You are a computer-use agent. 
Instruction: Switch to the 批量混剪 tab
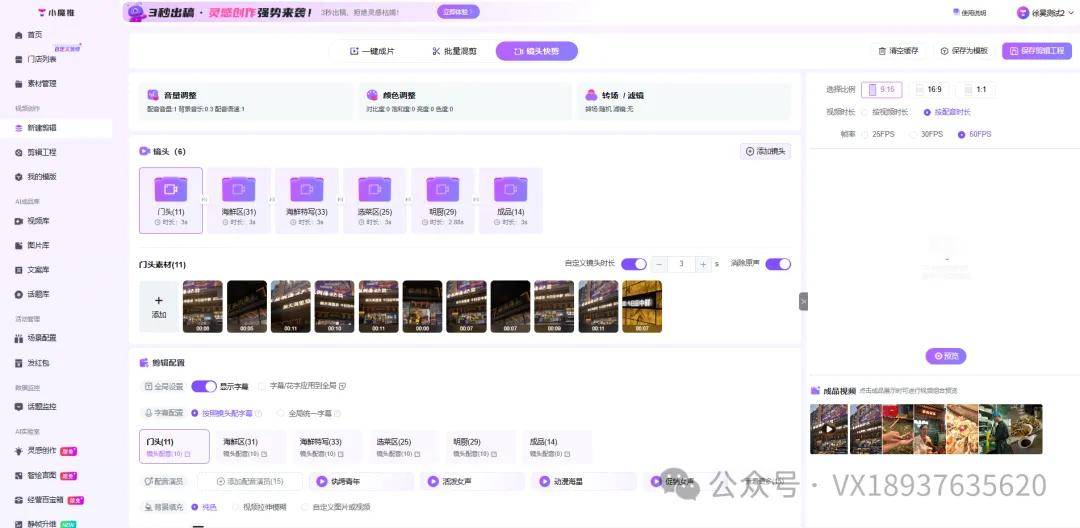point(454,51)
